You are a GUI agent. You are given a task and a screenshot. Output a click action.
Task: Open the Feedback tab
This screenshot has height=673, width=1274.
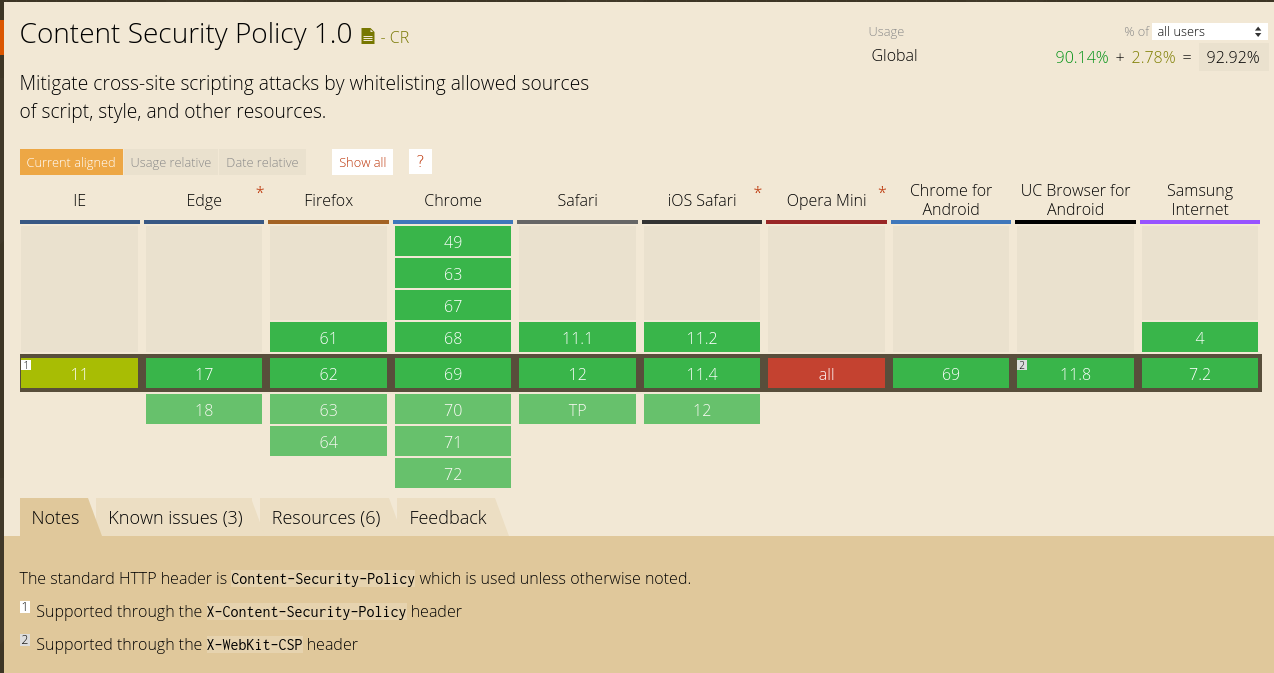point(448,517)
